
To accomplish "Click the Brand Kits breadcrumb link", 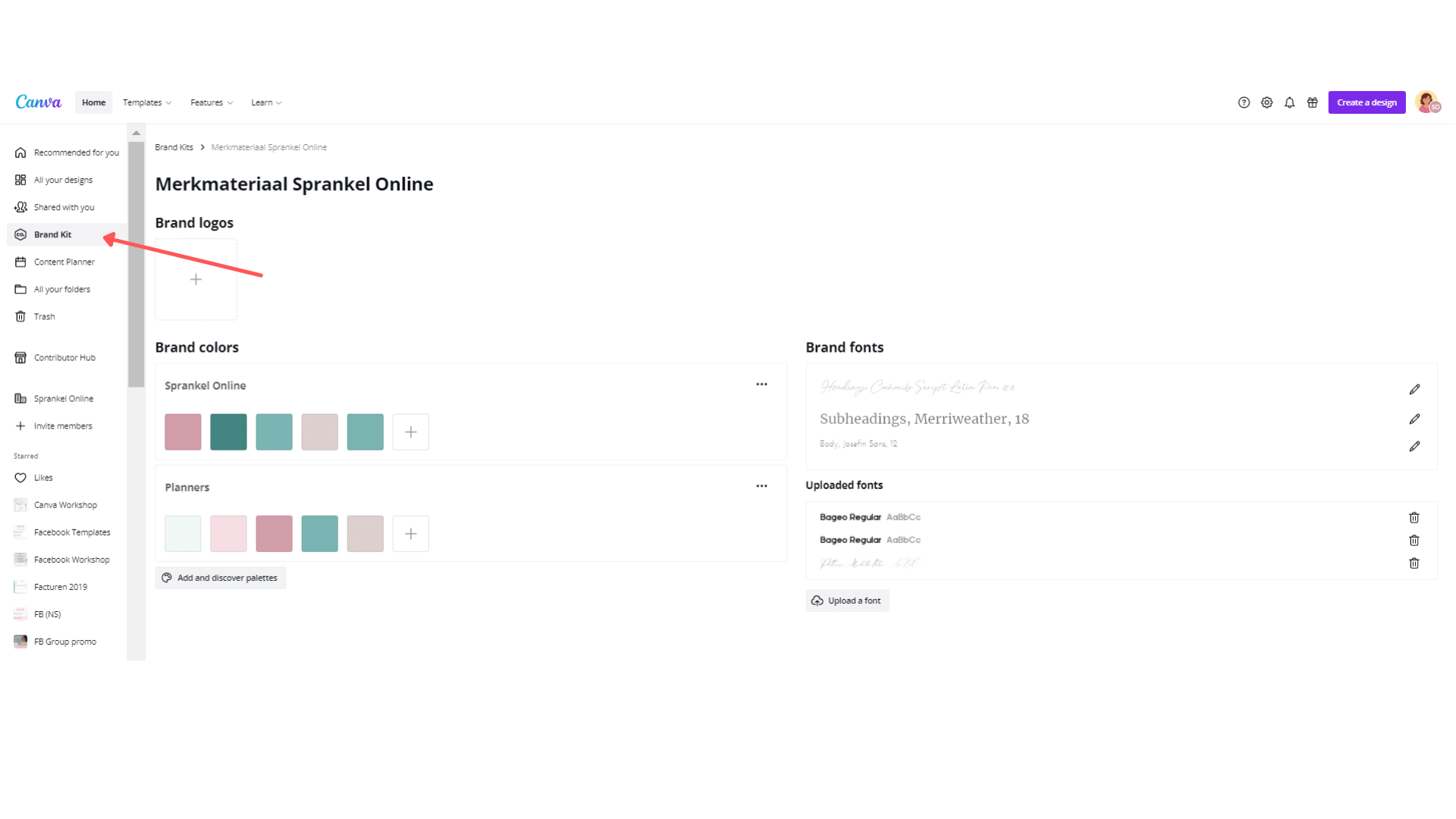I will (174, 147).
